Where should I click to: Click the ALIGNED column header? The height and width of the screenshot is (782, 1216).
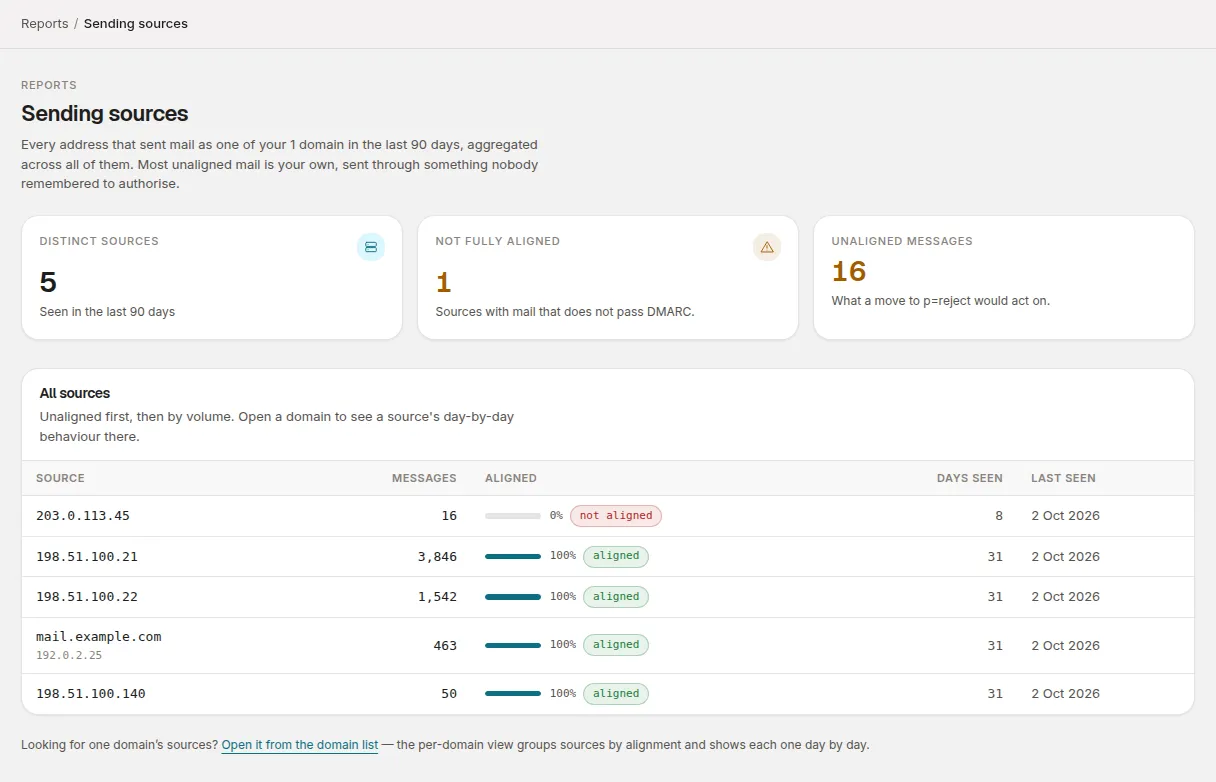(511, 478)
